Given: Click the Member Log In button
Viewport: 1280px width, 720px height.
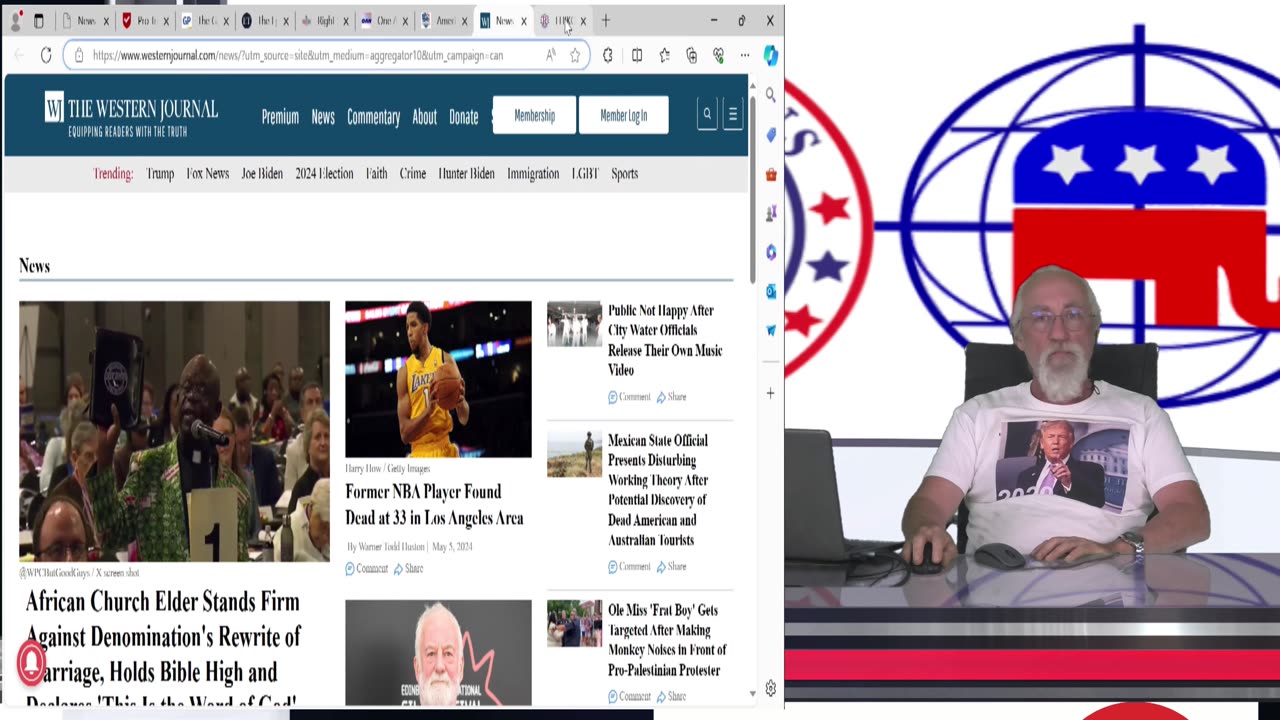Looking at the screenshot, I should click(623, 115).
